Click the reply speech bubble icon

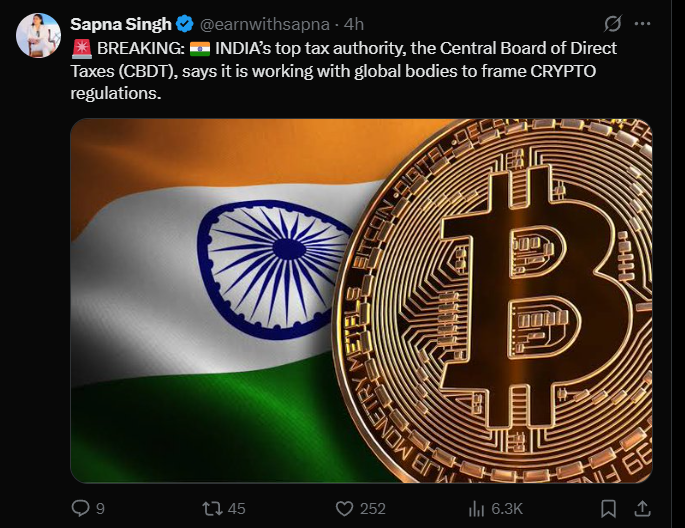click(81, 508)
